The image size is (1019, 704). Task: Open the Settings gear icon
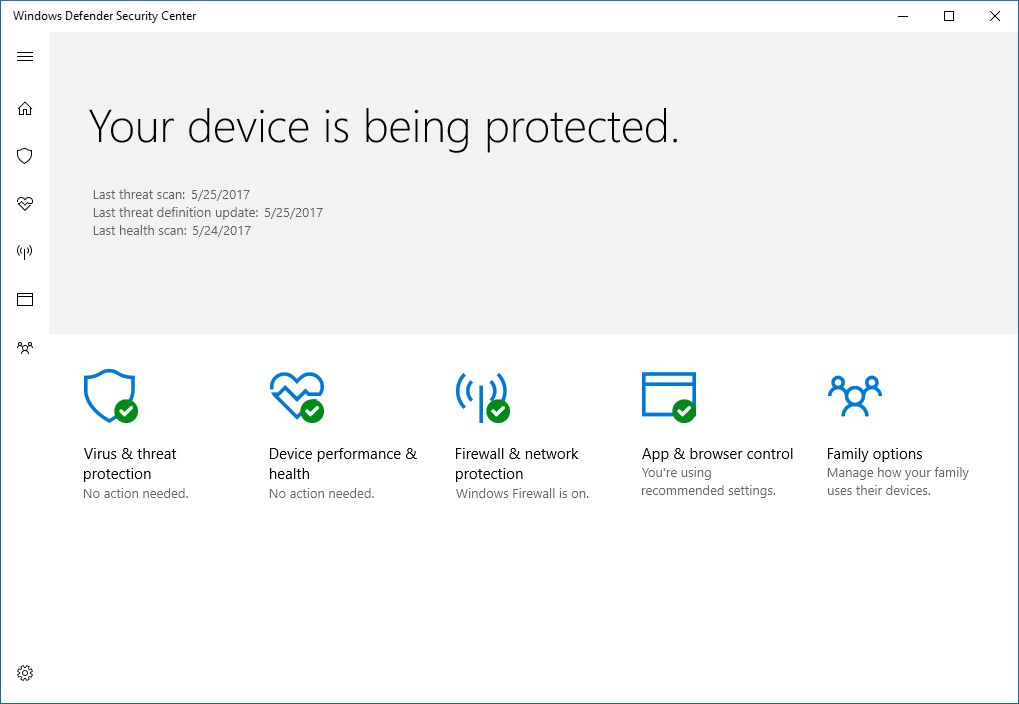tap(25, 673)
